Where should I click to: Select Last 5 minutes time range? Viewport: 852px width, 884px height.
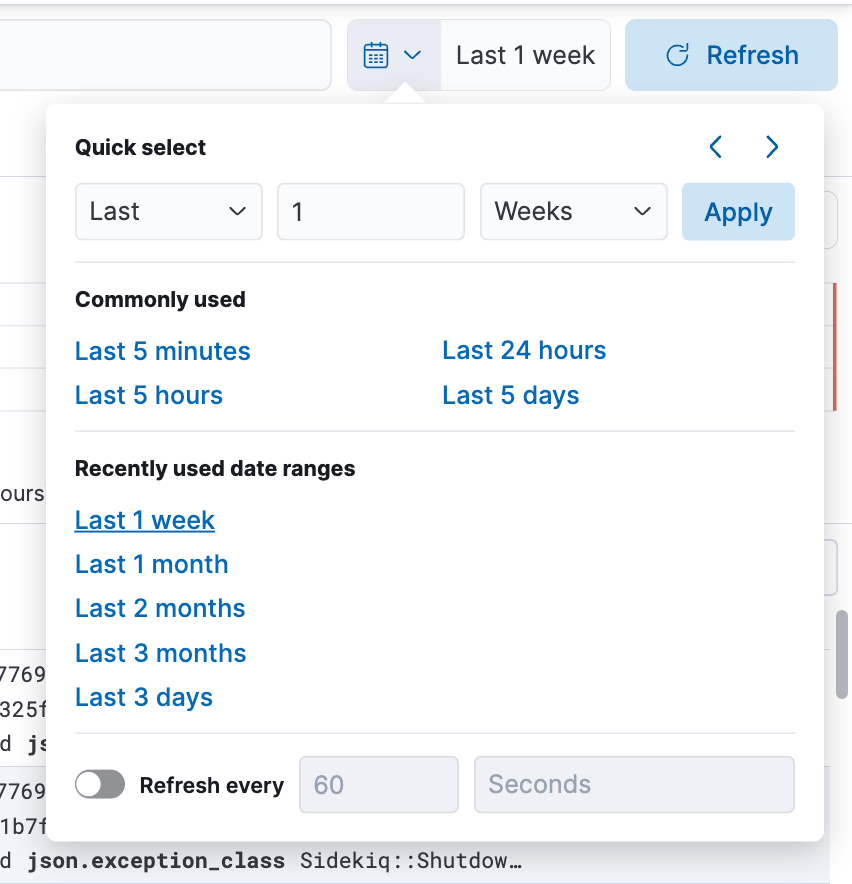point(162,351)
